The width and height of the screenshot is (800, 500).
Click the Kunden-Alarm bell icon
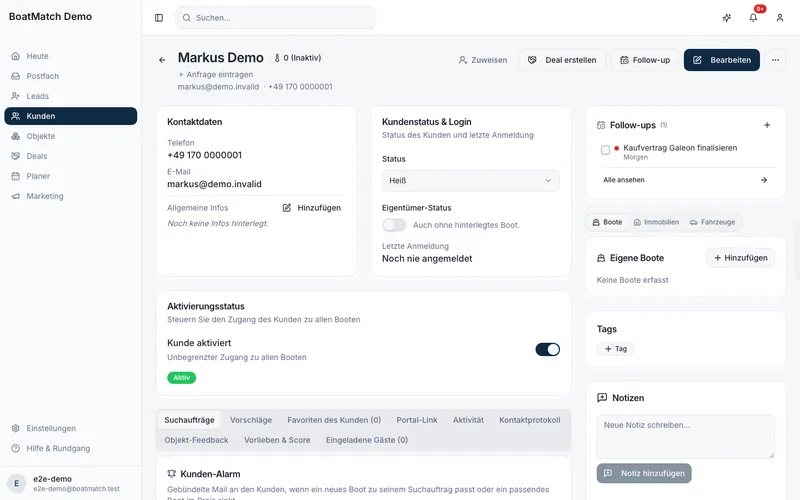[172, 474]
